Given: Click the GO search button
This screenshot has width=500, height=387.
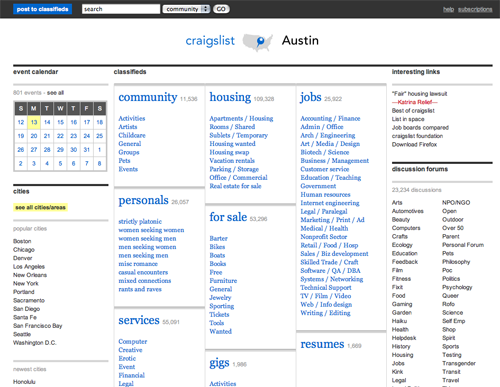Looking at the screenshot, I should (221, 9).
